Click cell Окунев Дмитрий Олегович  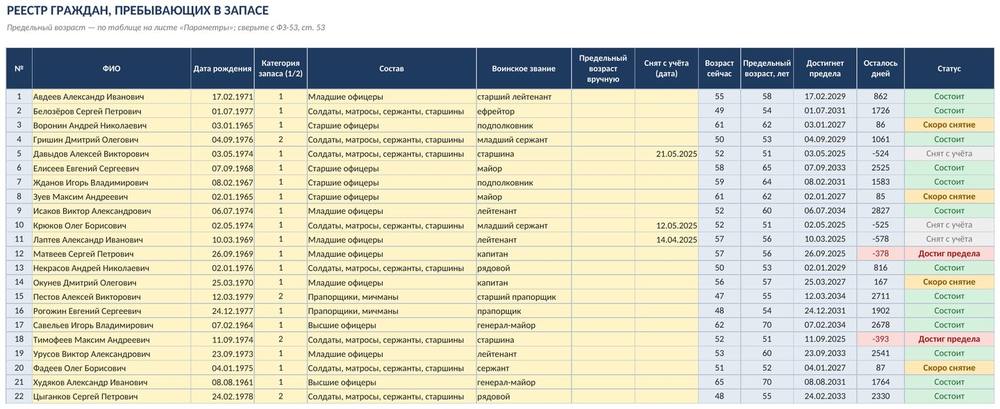(111, 282)
